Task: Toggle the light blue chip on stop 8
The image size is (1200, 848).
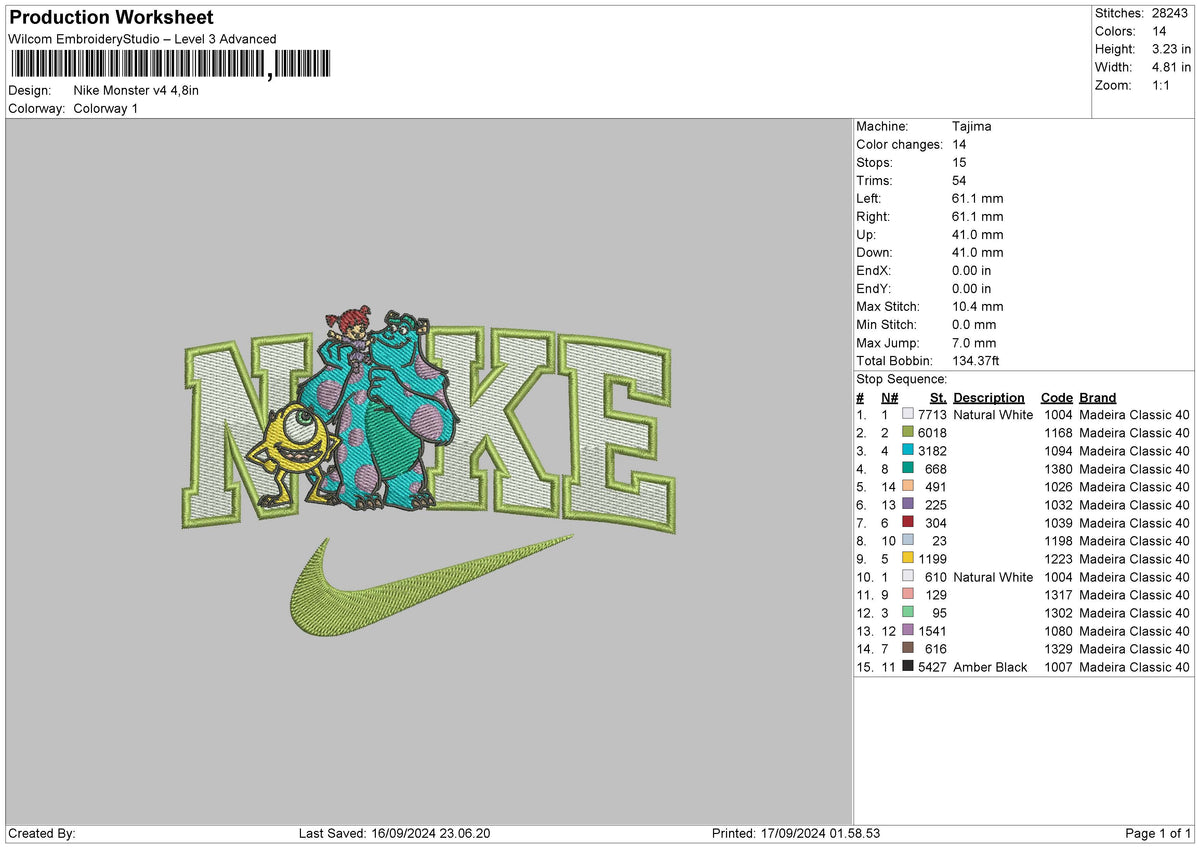Action: coord(909,541)
